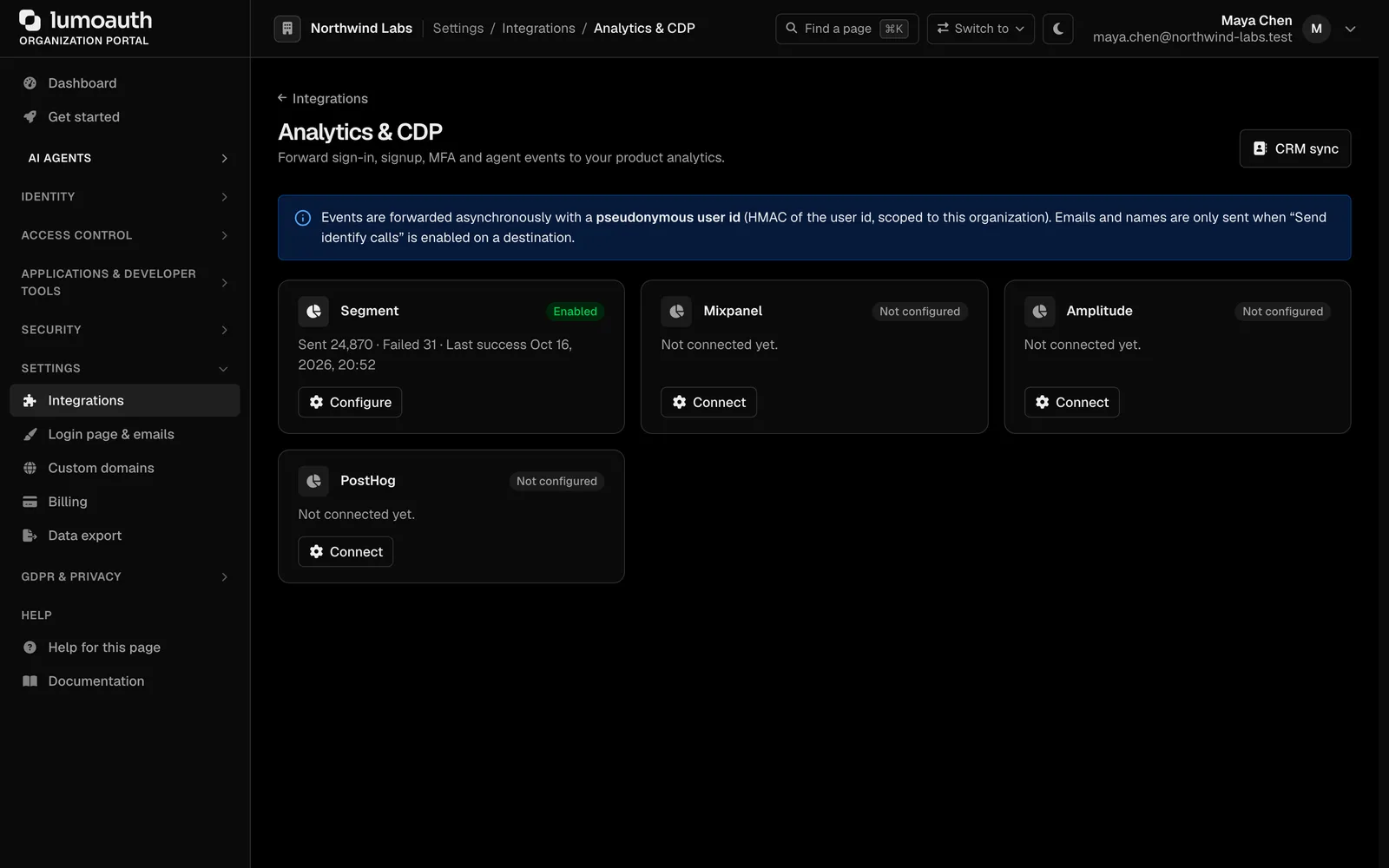Click the LumoAuth logo icon
Viewport: 1389px width, 868px height.
coord(30,20)
